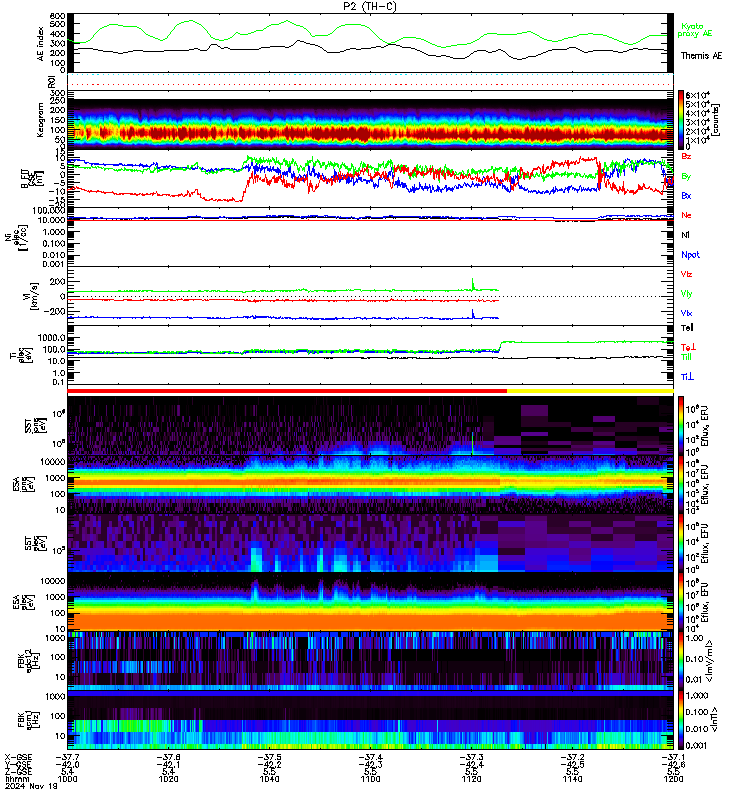Click the black Ni legend label
The image size is (750, 800).
pyautogui.click(x=685, y=235)
